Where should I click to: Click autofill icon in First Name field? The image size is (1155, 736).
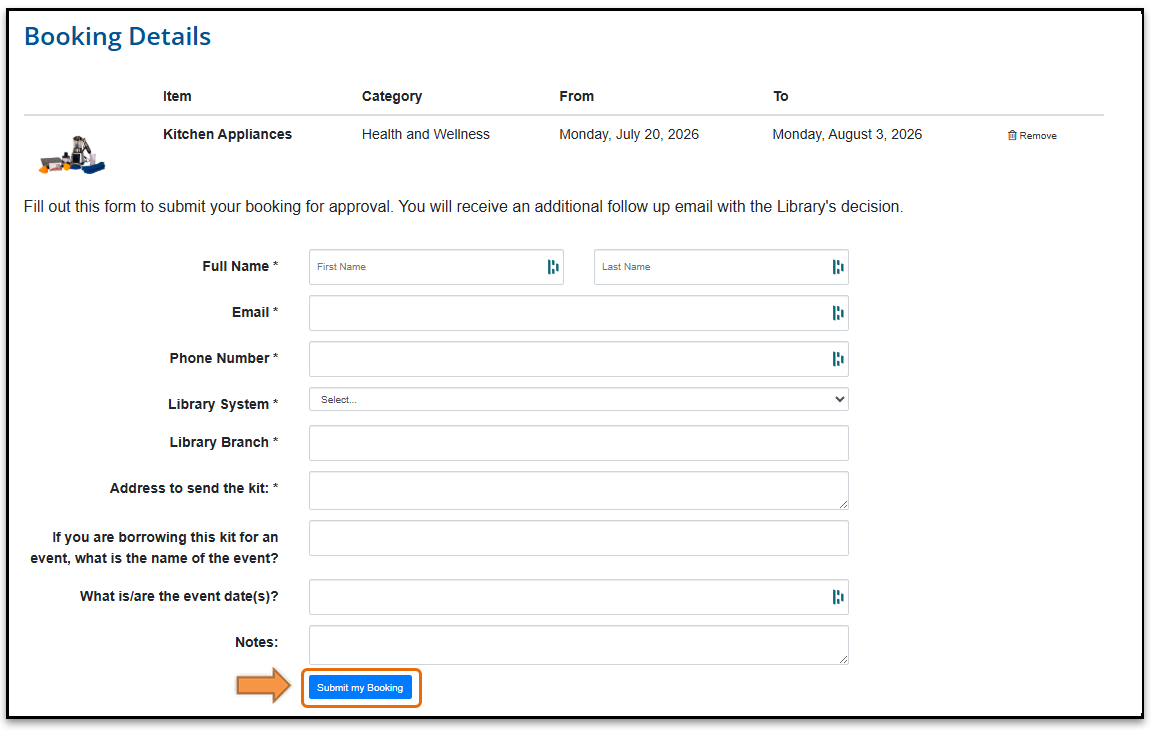click(x=552, y=267)
